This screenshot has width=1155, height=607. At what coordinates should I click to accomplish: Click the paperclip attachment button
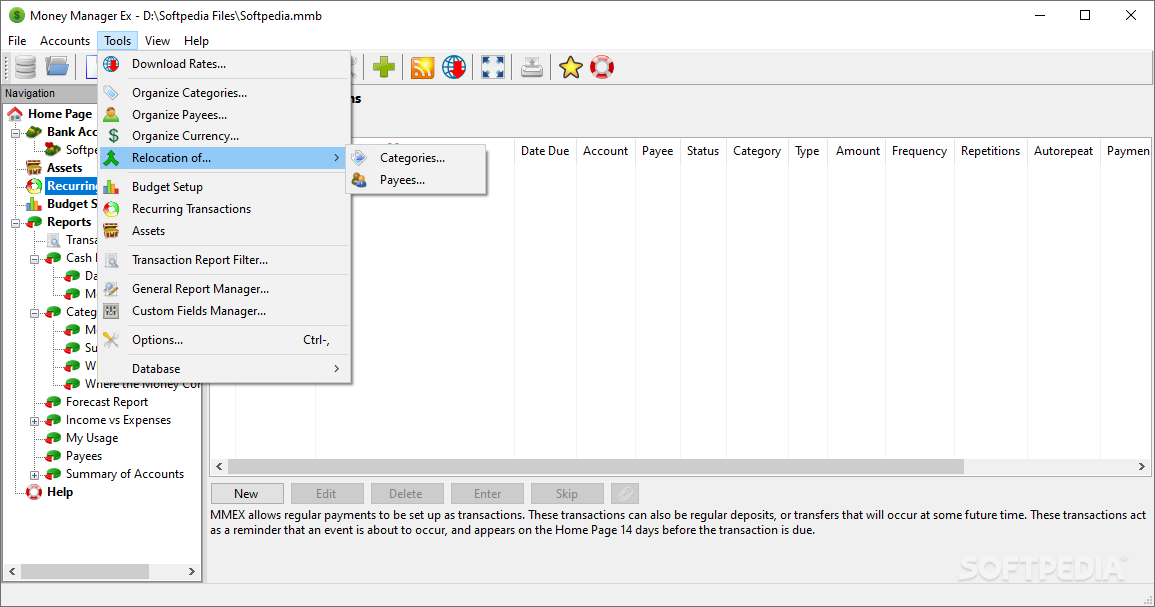(625, 494)
